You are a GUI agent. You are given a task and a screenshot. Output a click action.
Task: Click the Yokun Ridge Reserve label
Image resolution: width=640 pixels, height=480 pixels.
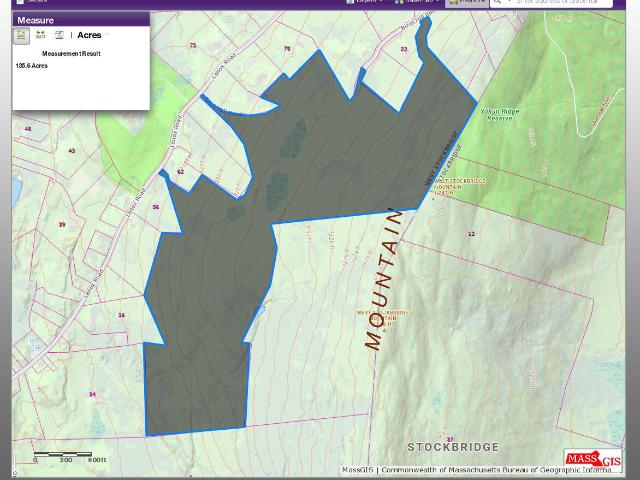pyautogui.click(x=500, y=115)
